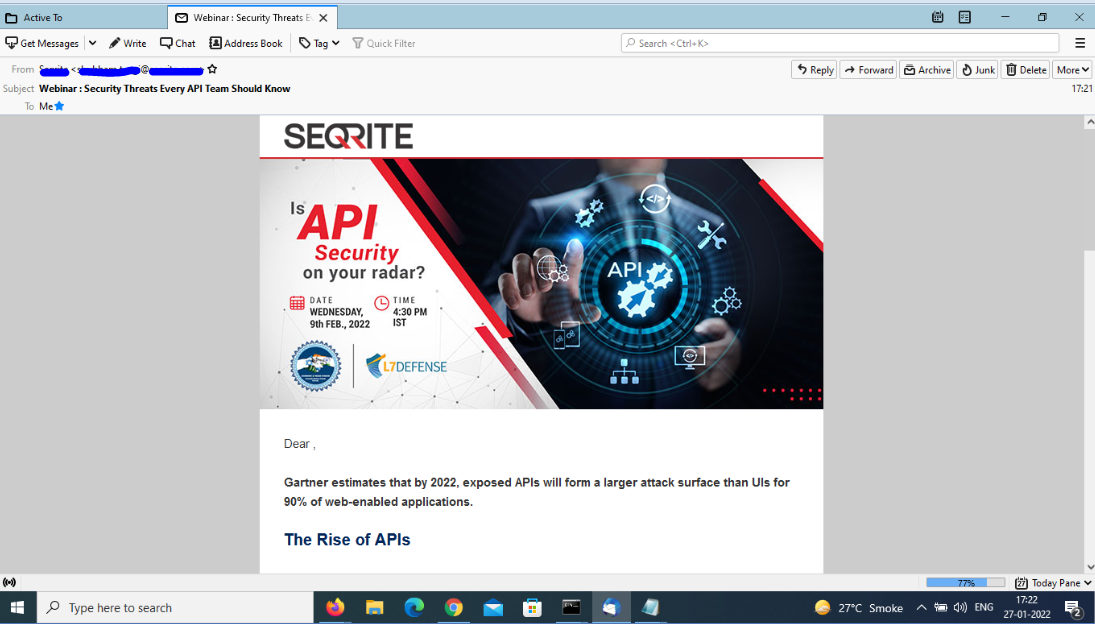Image resolution: width=1095 pixels, height=624 pixels.
Task: Show hidden system tray icons
Action: [921, 607]
